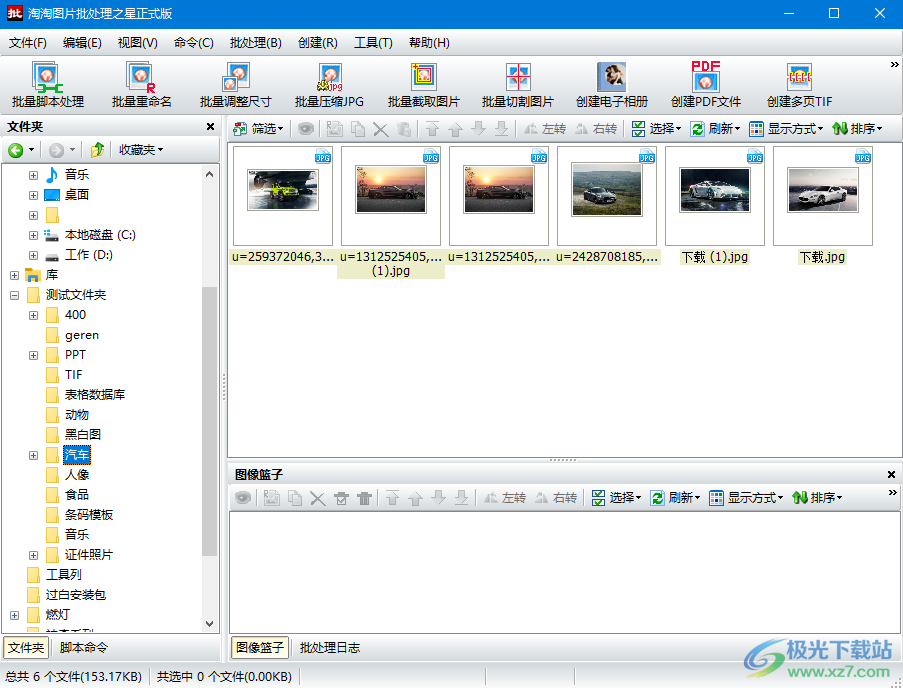Launch the 创建多页TIF tool
Viewport: 903px width, 688px height.
799,86
